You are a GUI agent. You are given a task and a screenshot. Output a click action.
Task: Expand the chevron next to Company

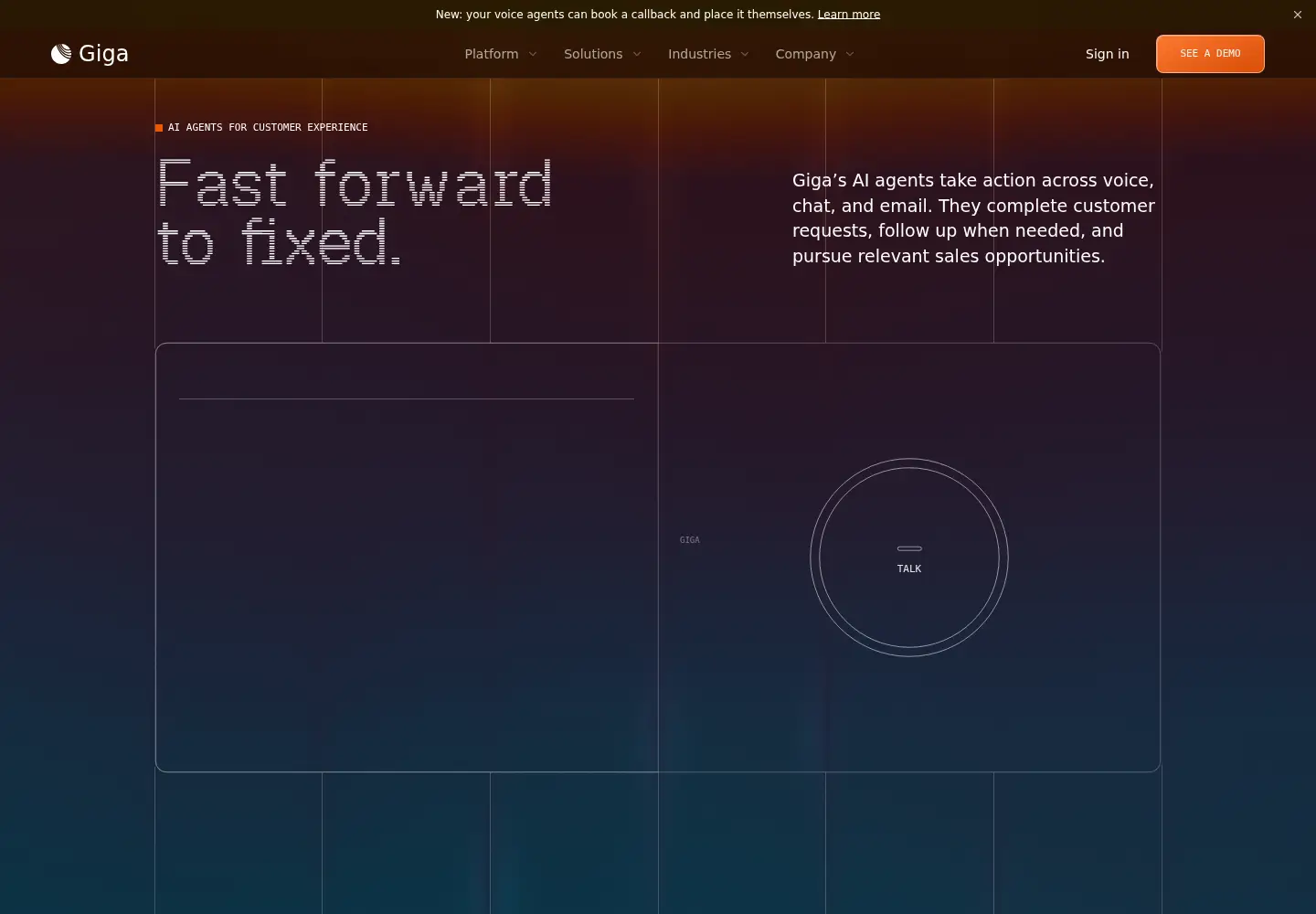pyautogui.click(x=850, y=54)
